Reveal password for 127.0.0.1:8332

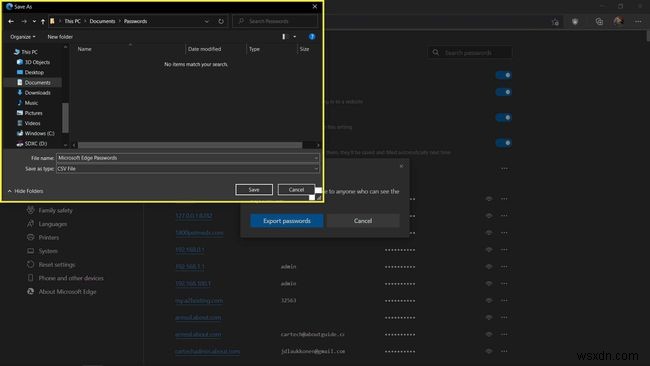(489, 216)
